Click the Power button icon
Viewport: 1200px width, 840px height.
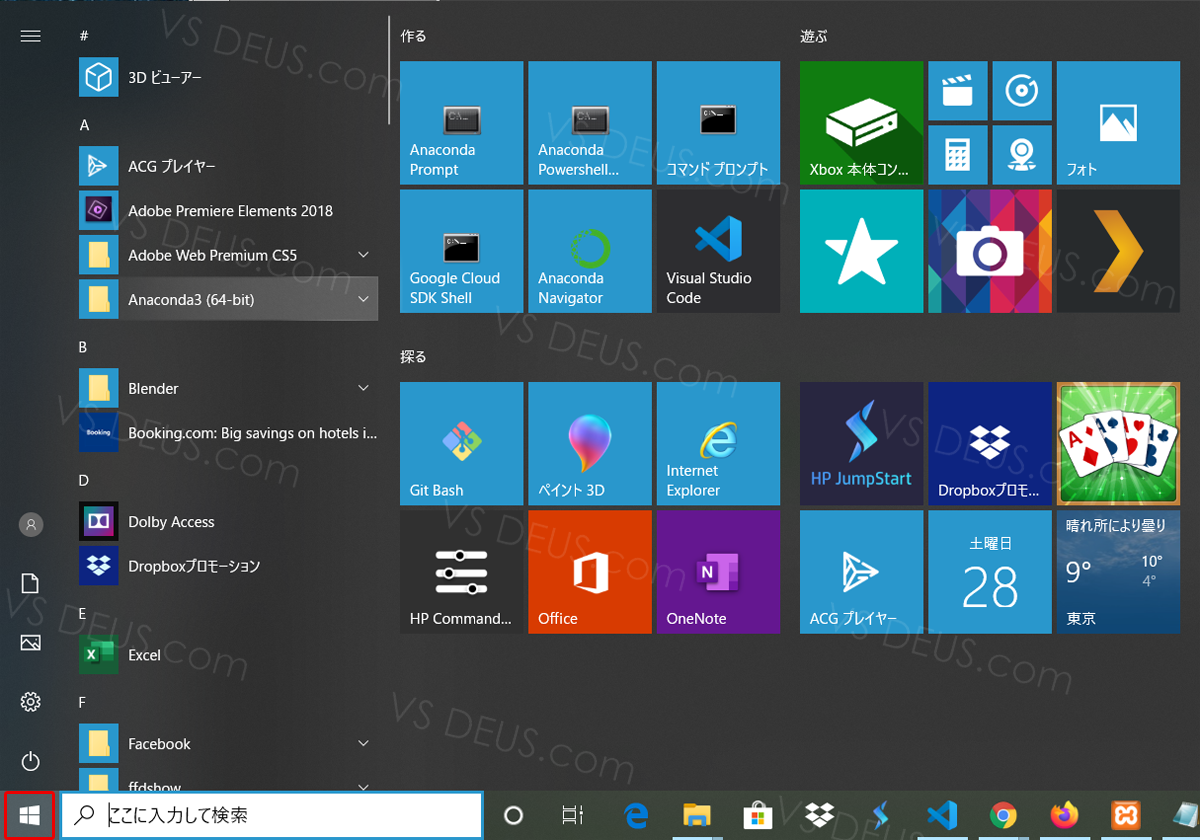(31, 762)
